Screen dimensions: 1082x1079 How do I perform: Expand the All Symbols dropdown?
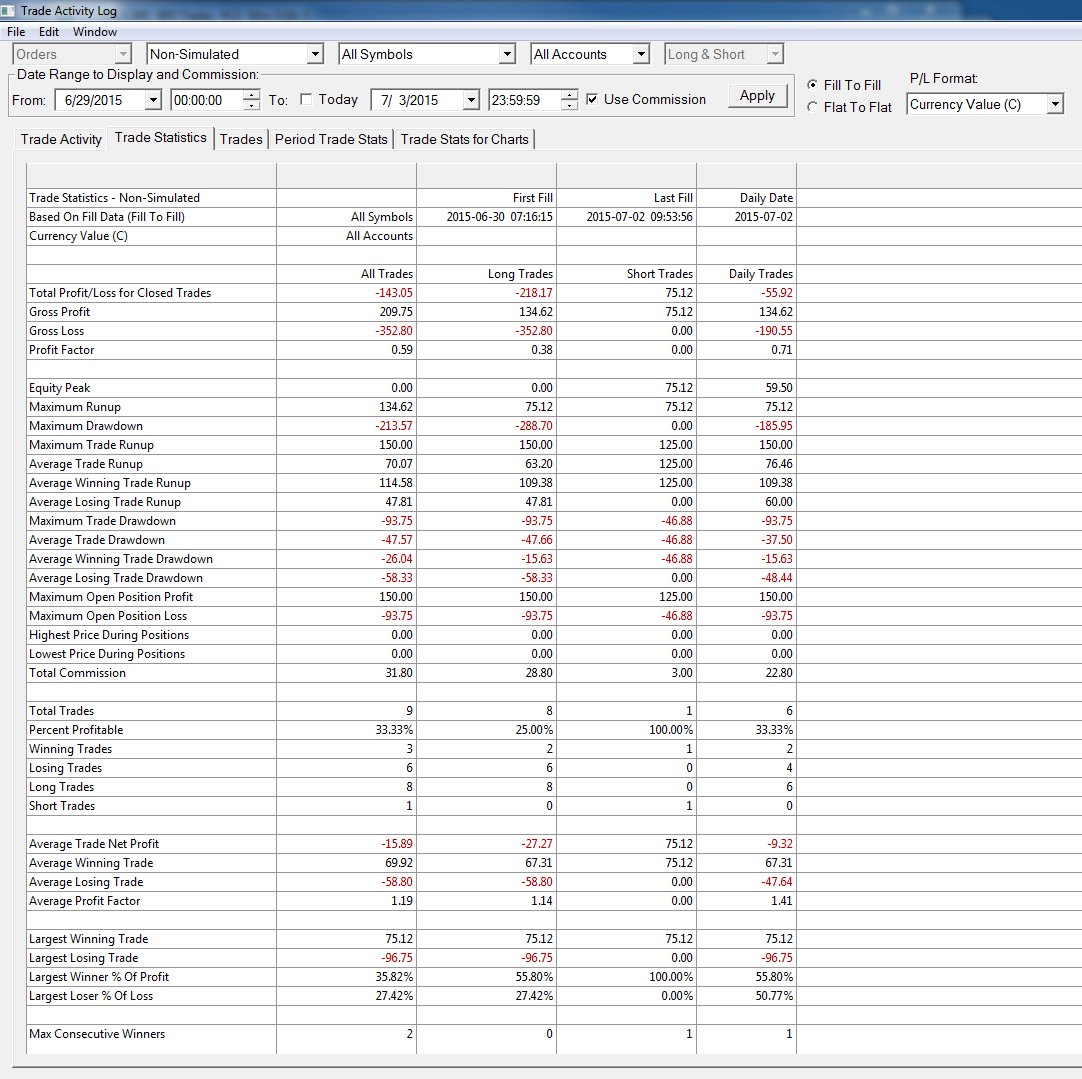point(507,54)
